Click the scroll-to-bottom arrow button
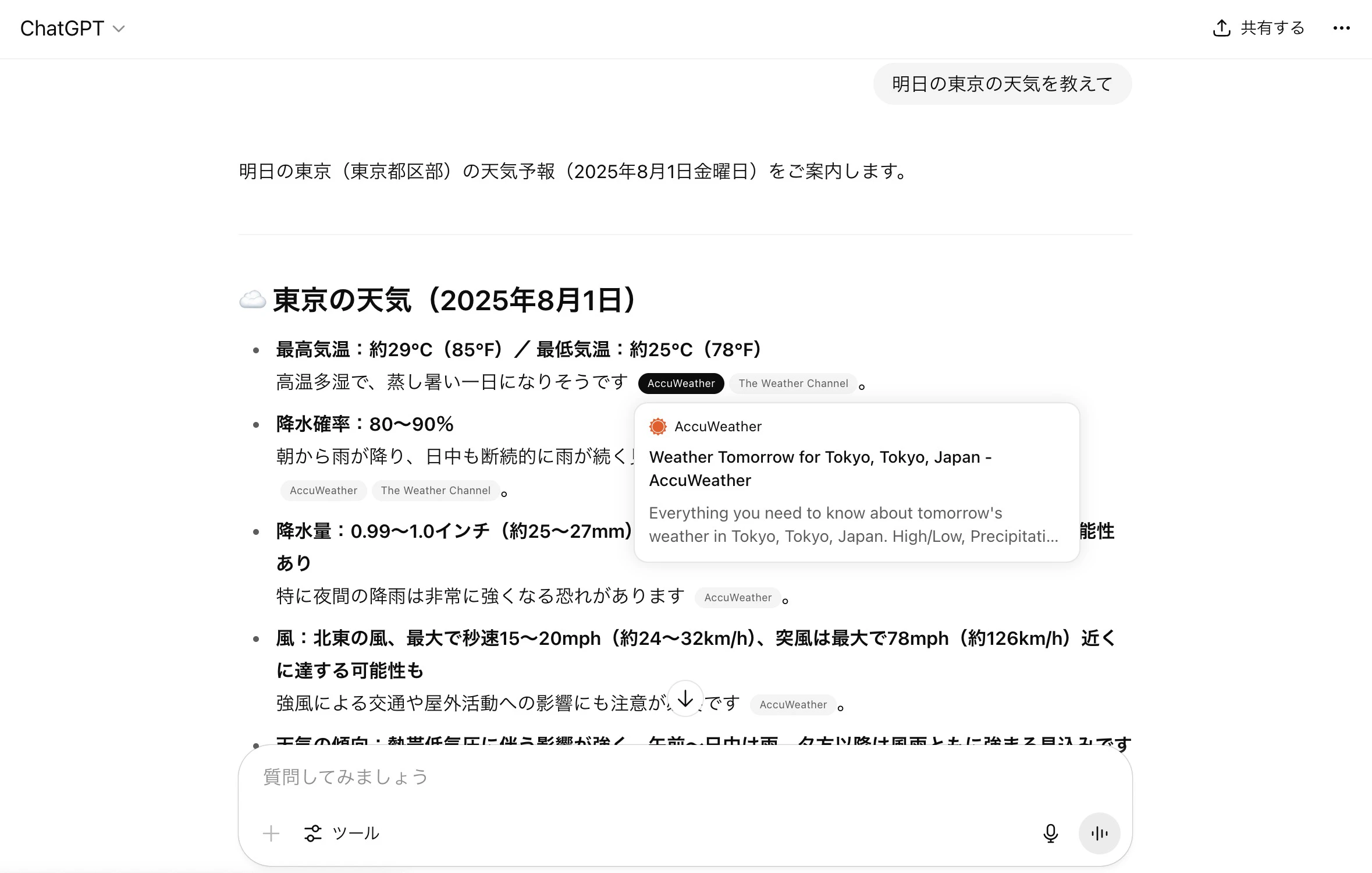 click(685, 698)
